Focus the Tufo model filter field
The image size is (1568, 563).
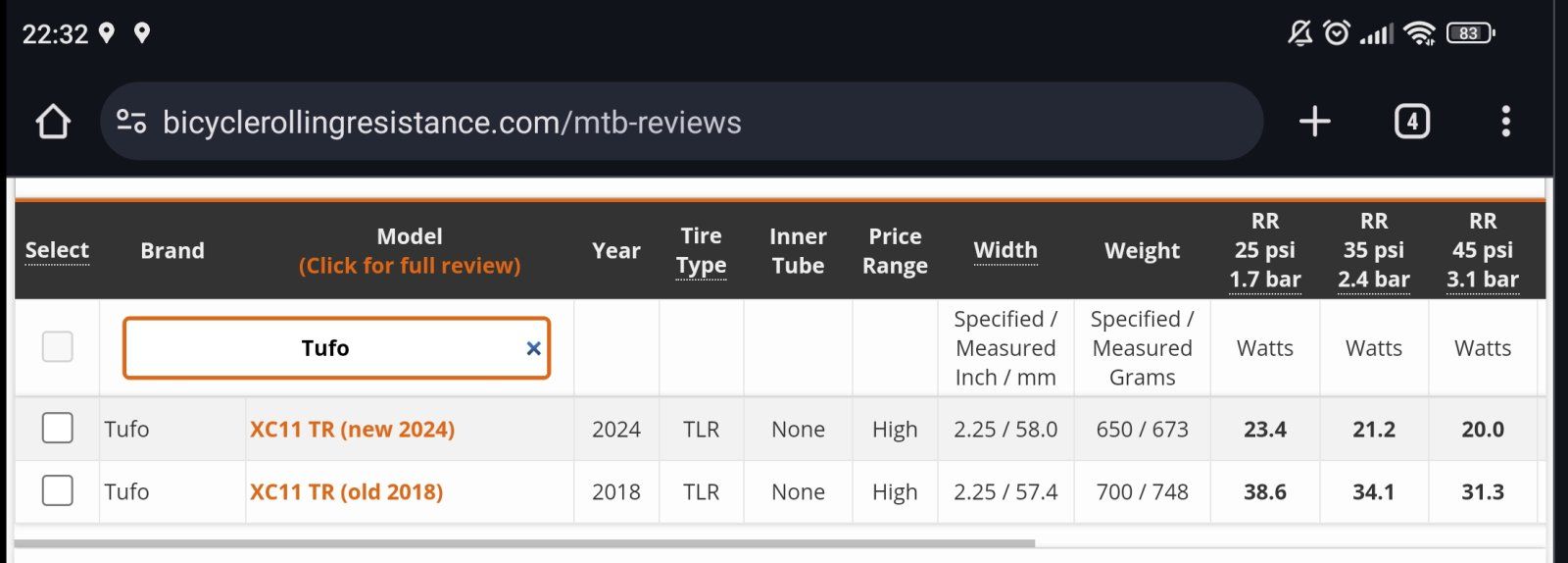[323, 348]
